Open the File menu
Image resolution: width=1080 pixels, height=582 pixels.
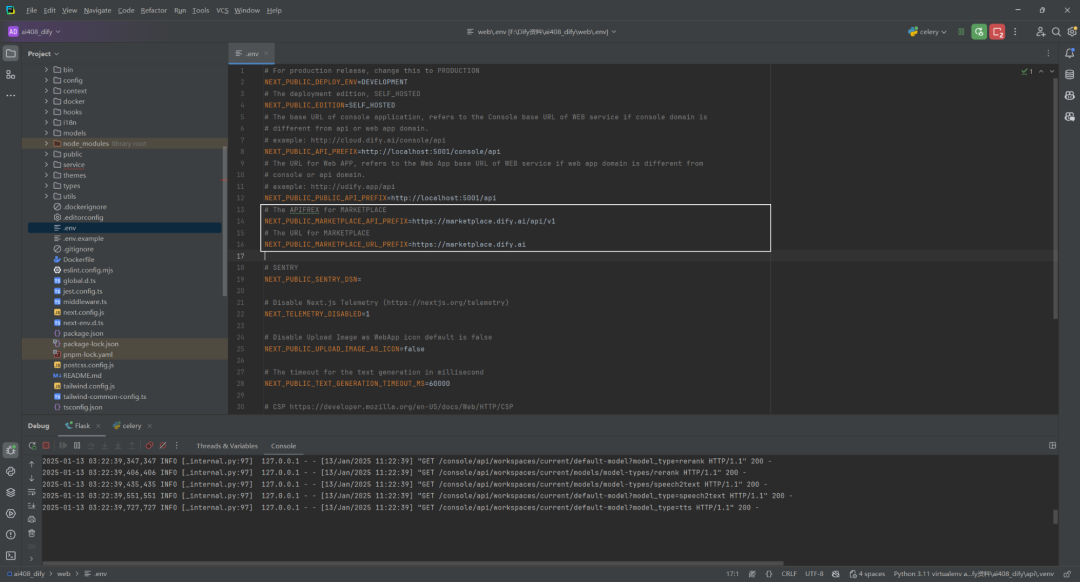(31, 10)
